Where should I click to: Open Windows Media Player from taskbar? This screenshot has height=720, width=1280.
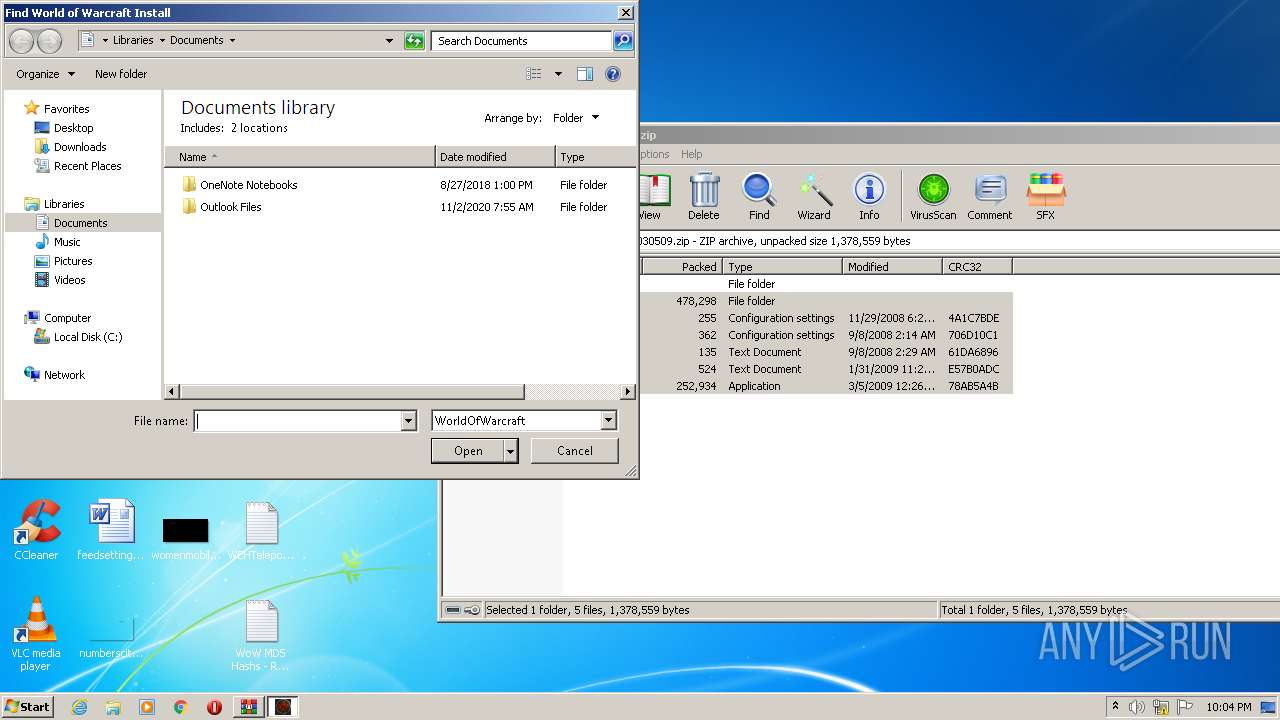click(147, 707)
